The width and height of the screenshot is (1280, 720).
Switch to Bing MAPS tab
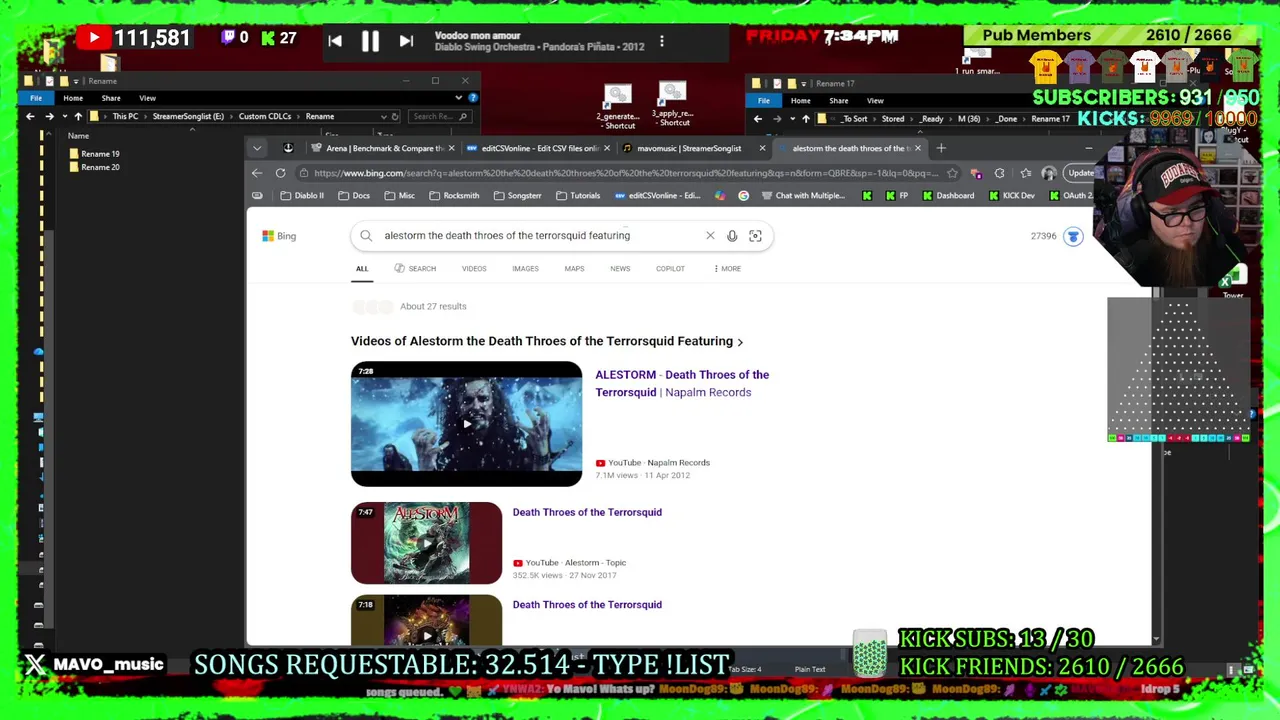click(x=574, y=268)
